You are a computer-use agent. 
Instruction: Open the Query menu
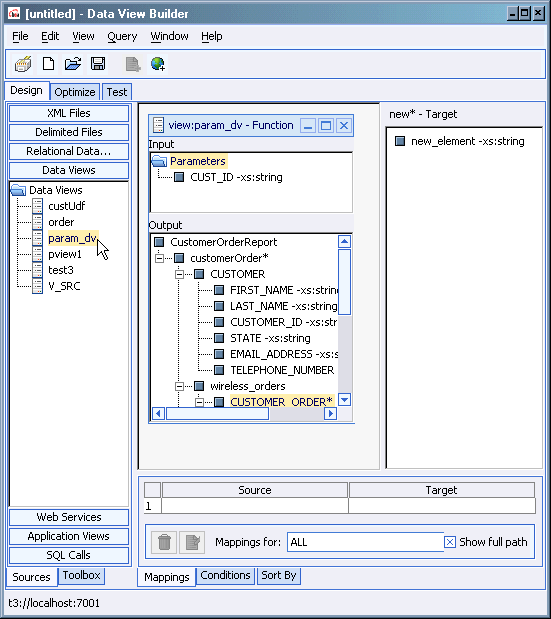tap(122, 36)
